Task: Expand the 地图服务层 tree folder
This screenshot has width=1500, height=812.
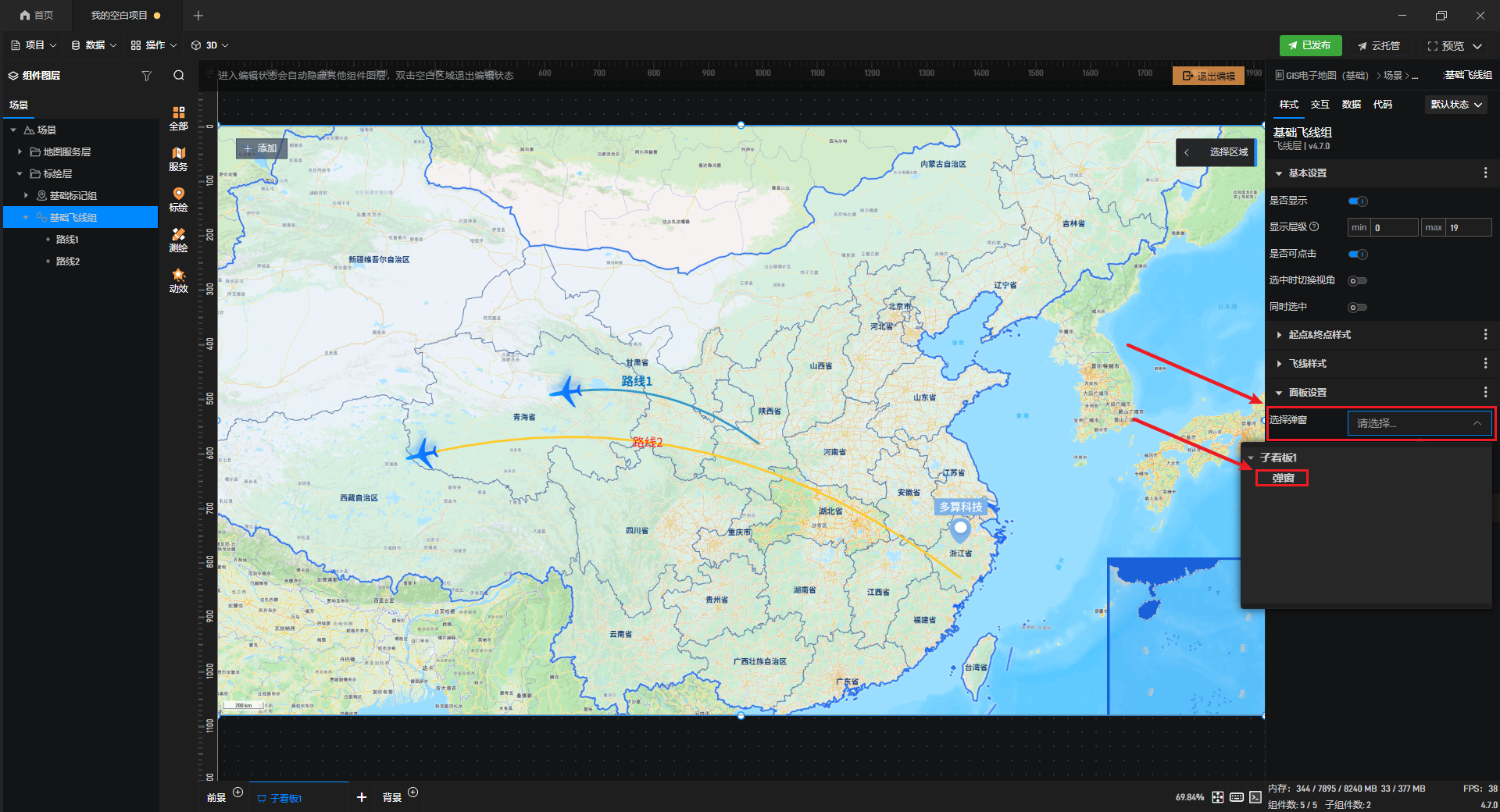Action: (20, 152)
